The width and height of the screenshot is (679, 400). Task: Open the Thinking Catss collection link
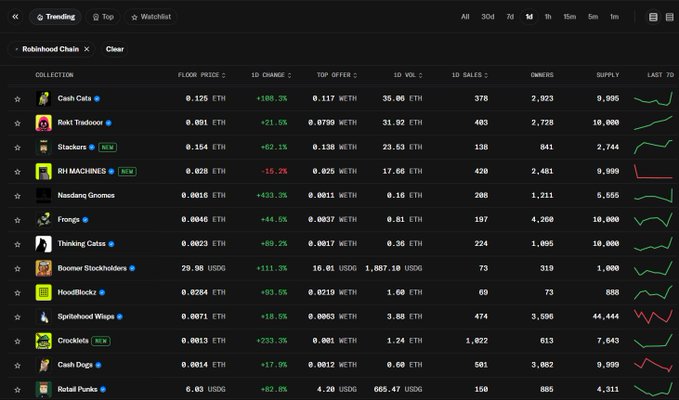[81, 244]
